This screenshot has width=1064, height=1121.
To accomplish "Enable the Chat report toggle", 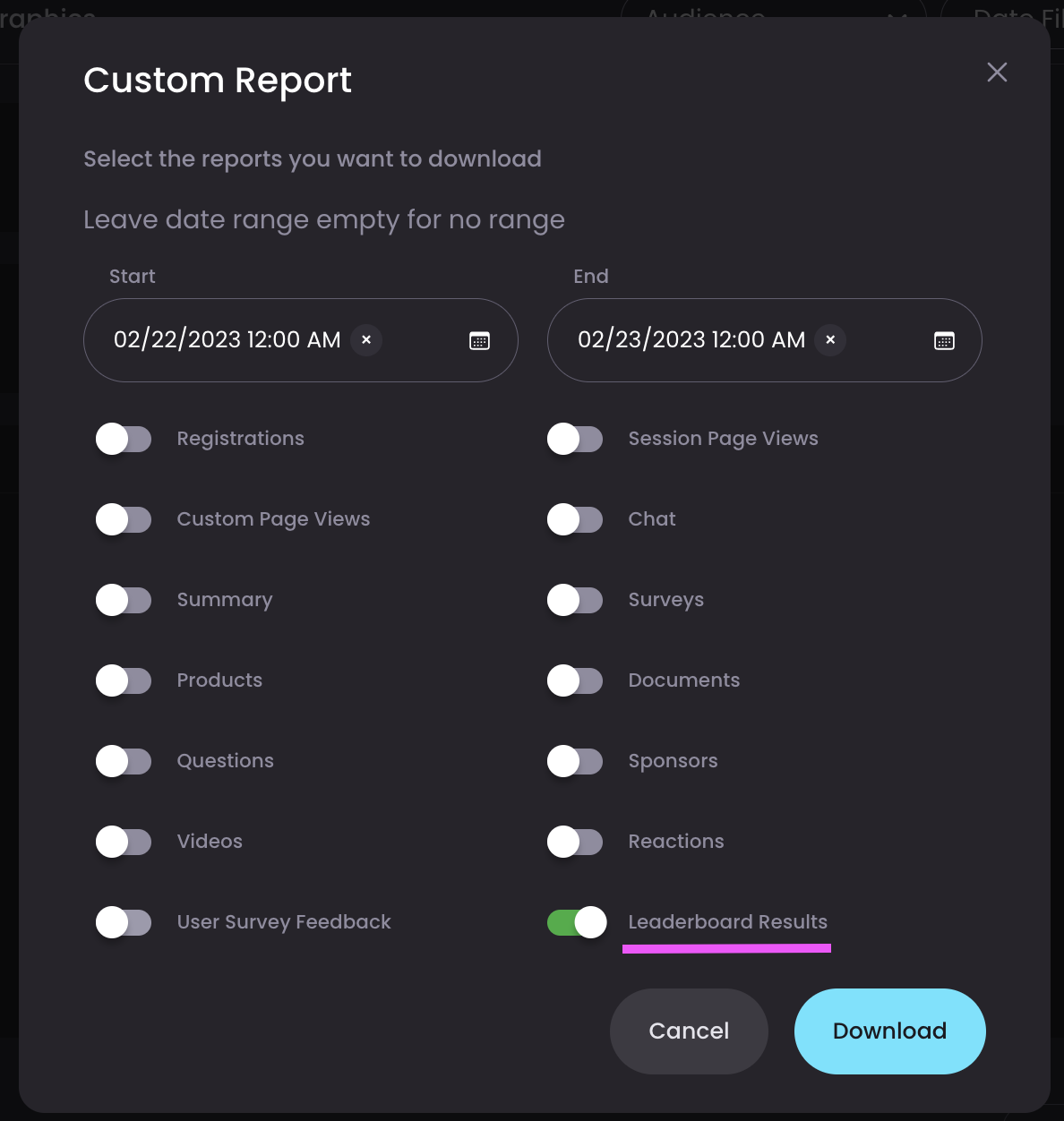I will (x=575, y=519).
